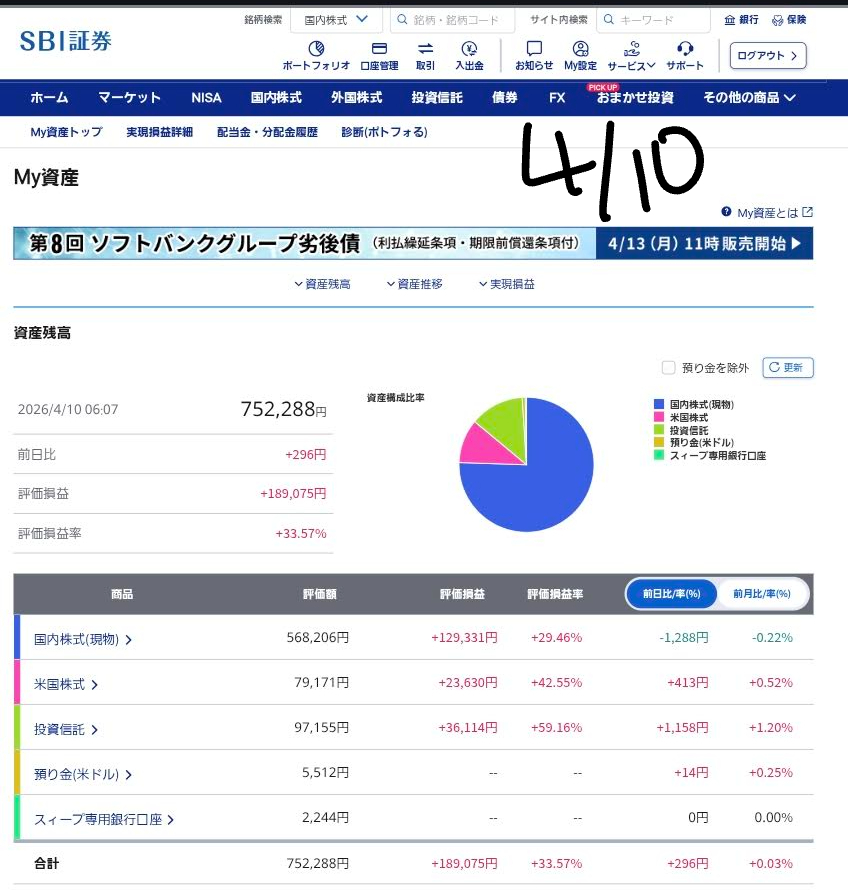This screenshot has width=848, height=893.
Task: Open the 銀行 bank icon link
Action: click(x=742, y=19)
